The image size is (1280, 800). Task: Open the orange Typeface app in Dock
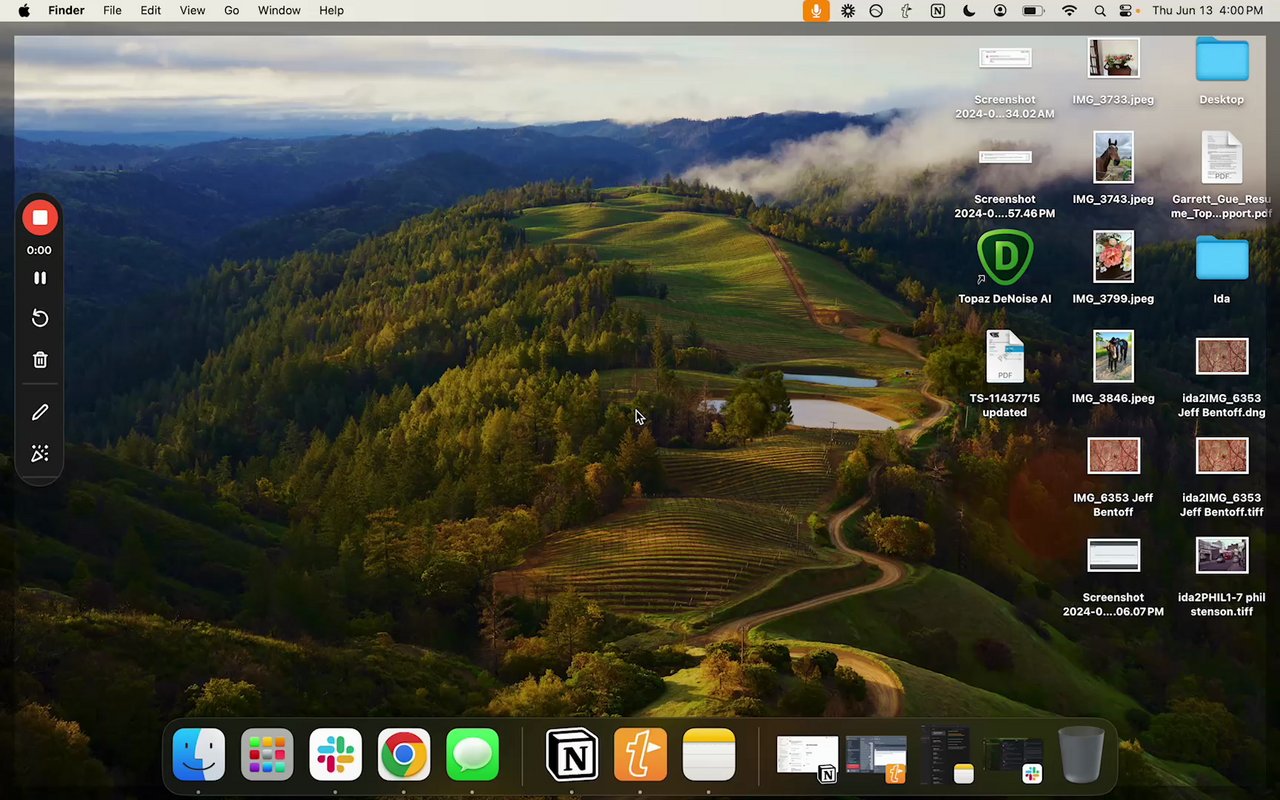pos(640,754)
